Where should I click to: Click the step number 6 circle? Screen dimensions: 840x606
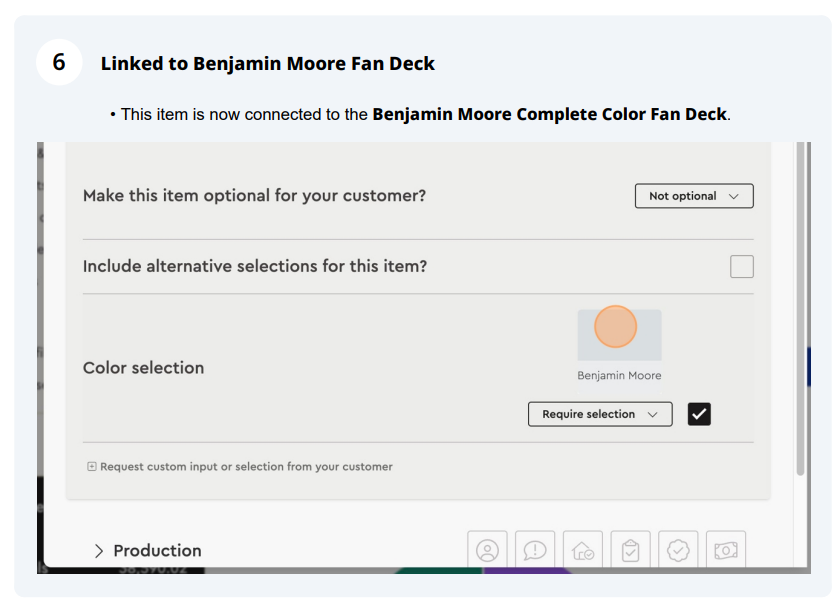pyautogui.click(x=59, y=62)
